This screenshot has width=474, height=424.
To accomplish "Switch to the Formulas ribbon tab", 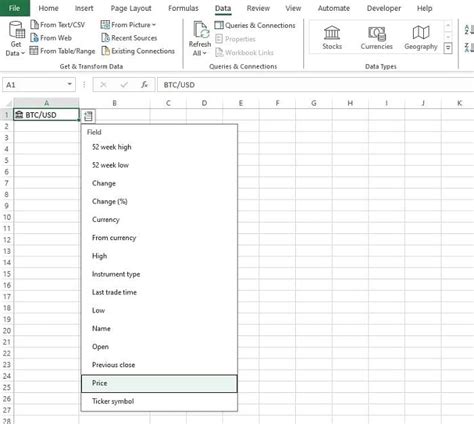I will [x=183, y=8].
